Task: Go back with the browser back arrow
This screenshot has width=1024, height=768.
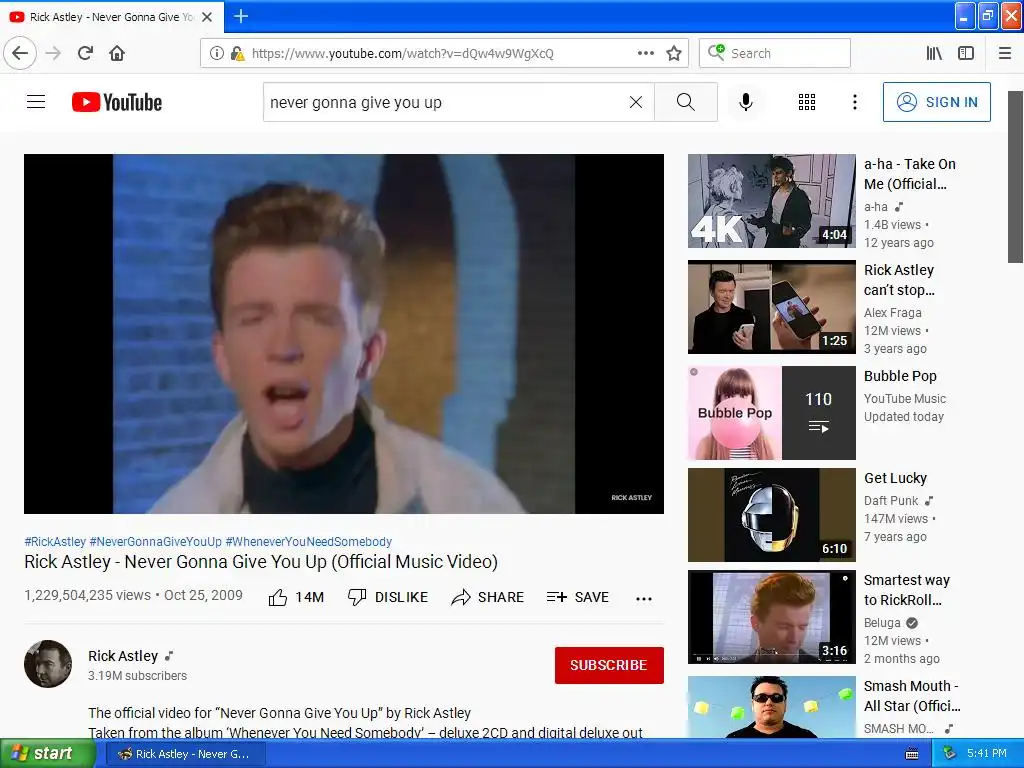Action: (x=20, y=53)
